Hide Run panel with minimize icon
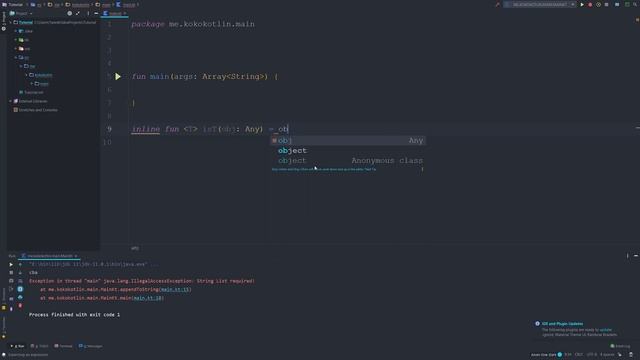The width and height of the screenshot is (640, 360). tap(636, 256)
